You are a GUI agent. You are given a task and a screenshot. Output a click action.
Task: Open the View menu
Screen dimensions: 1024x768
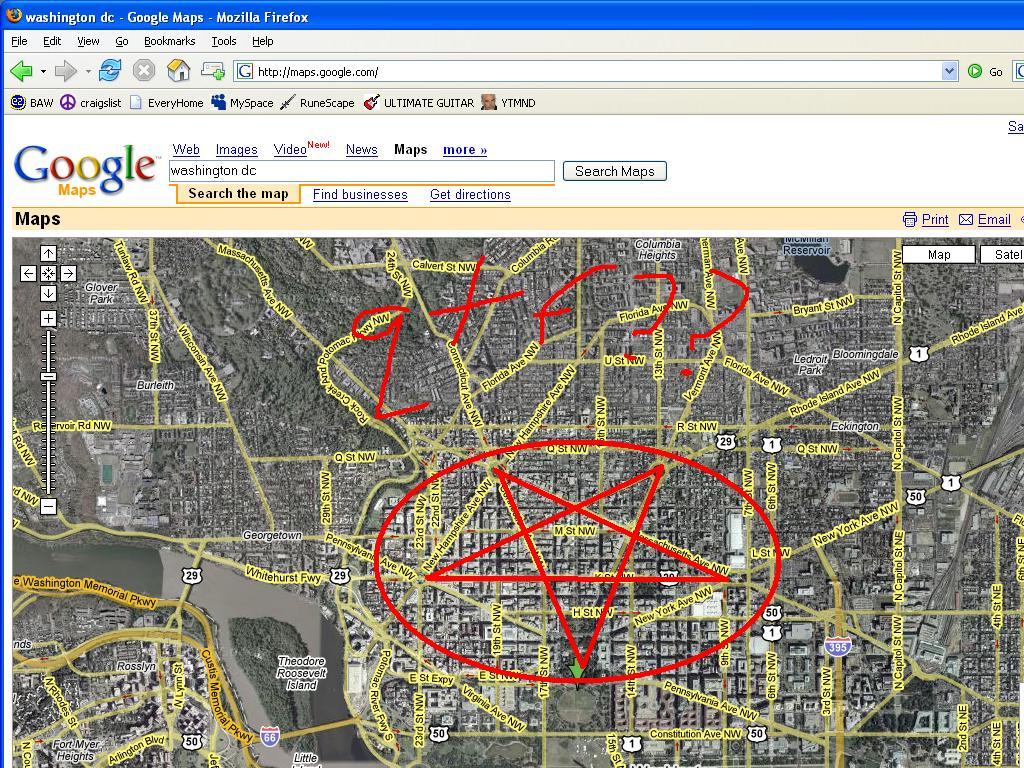pos(88,41)
